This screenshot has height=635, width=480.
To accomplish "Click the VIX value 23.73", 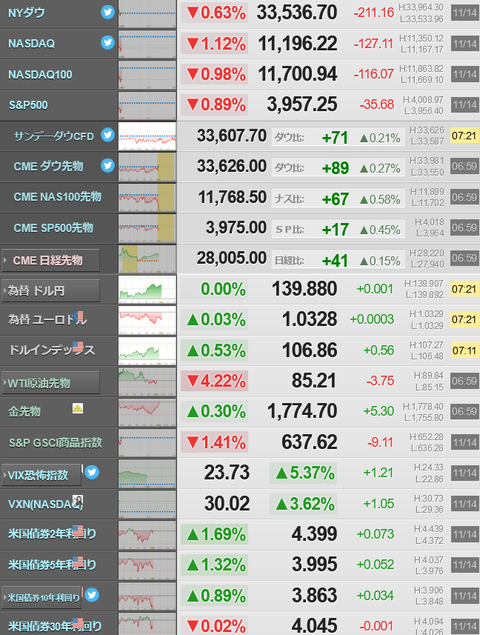I will pyautogui.click(x=227, y=473).
